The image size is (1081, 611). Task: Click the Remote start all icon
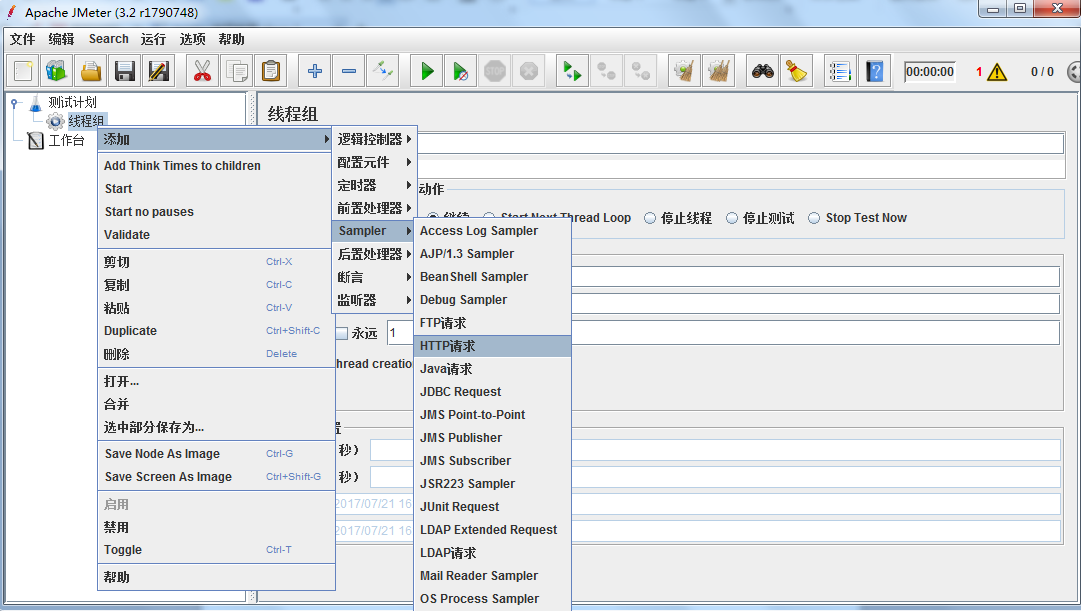click(572, 71)
